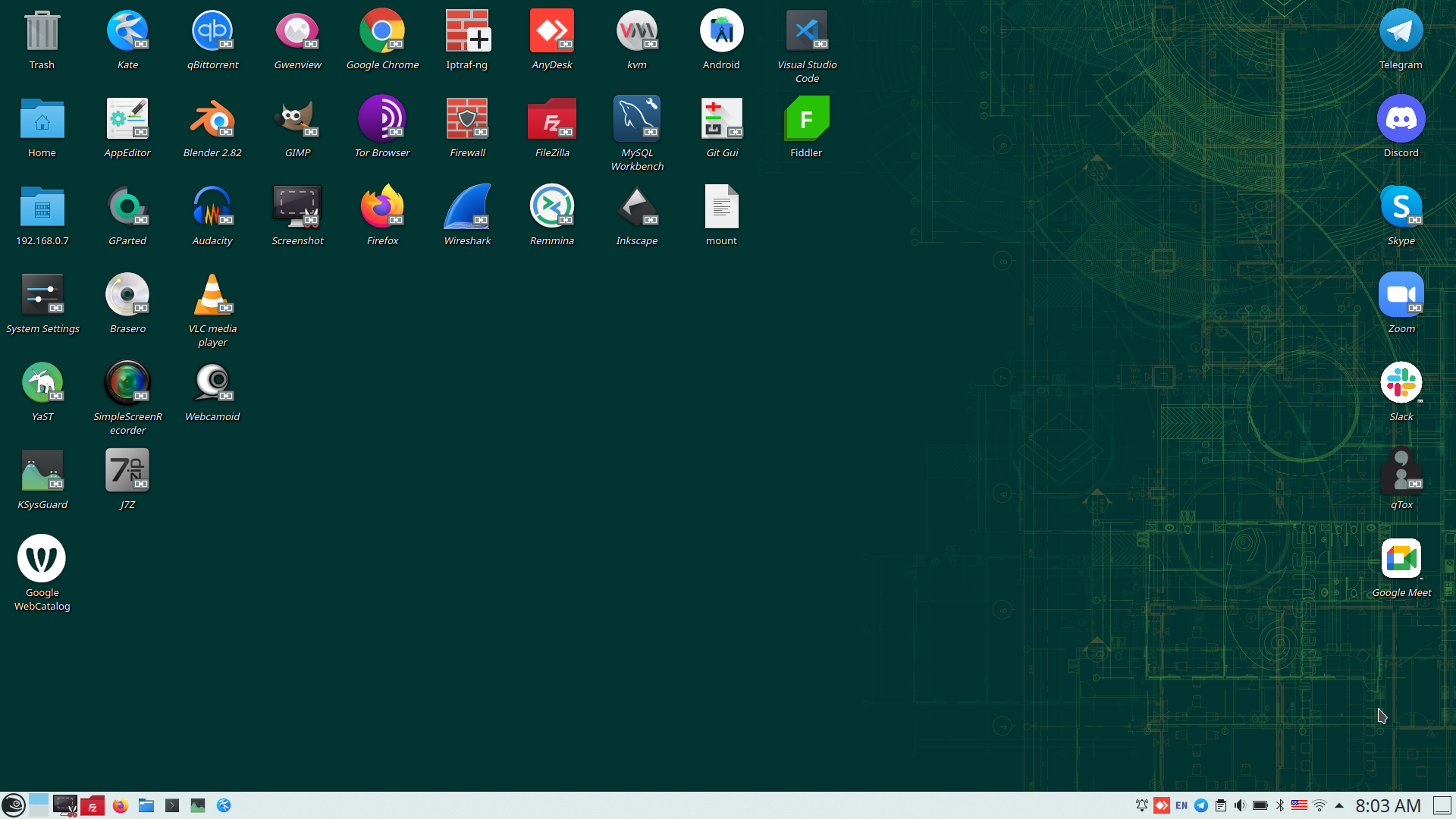
Task: Click the Show Desktop button in panel
Action: 1442,805
